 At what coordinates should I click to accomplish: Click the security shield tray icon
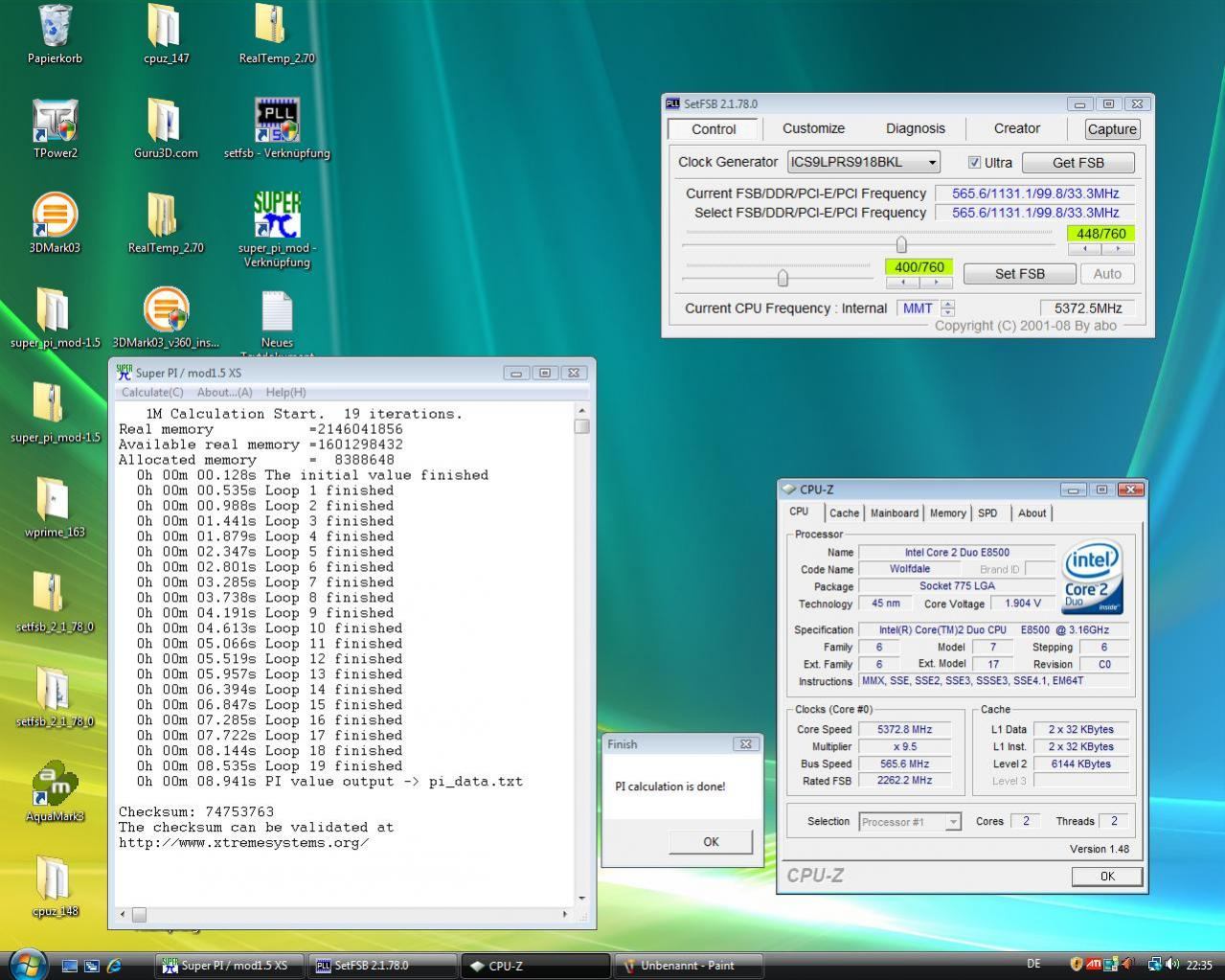(1076, 965)
